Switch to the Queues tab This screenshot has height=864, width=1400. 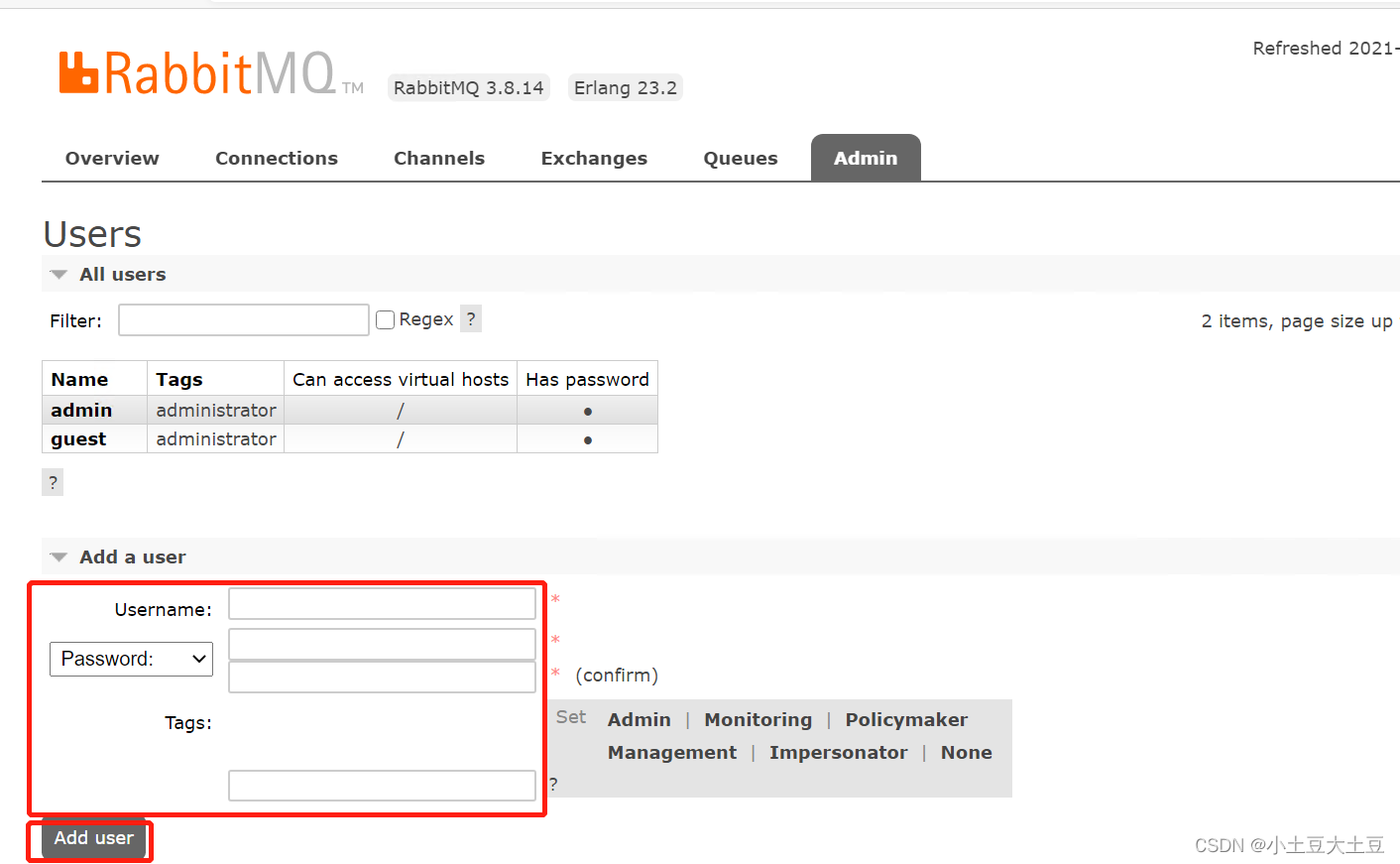[x=741, y=158]
